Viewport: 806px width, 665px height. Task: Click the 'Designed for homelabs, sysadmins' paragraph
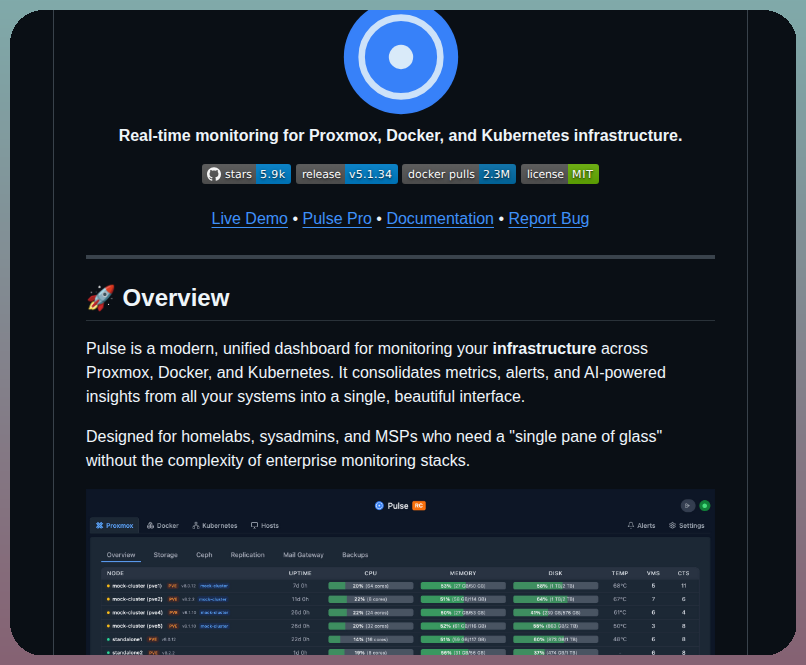374,448
